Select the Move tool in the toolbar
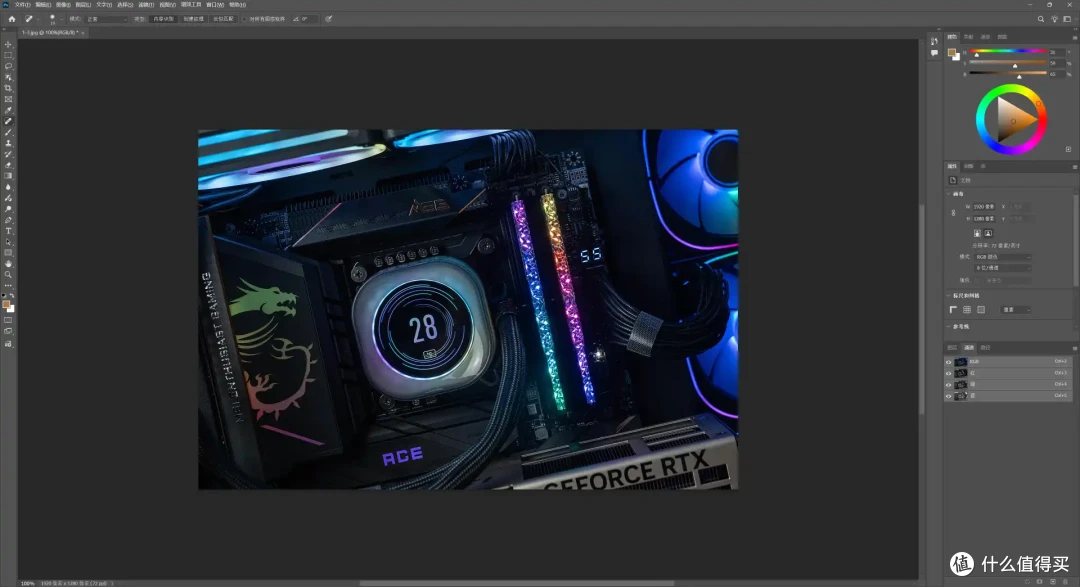The image size is (1080, 587). tap(8, 44)
